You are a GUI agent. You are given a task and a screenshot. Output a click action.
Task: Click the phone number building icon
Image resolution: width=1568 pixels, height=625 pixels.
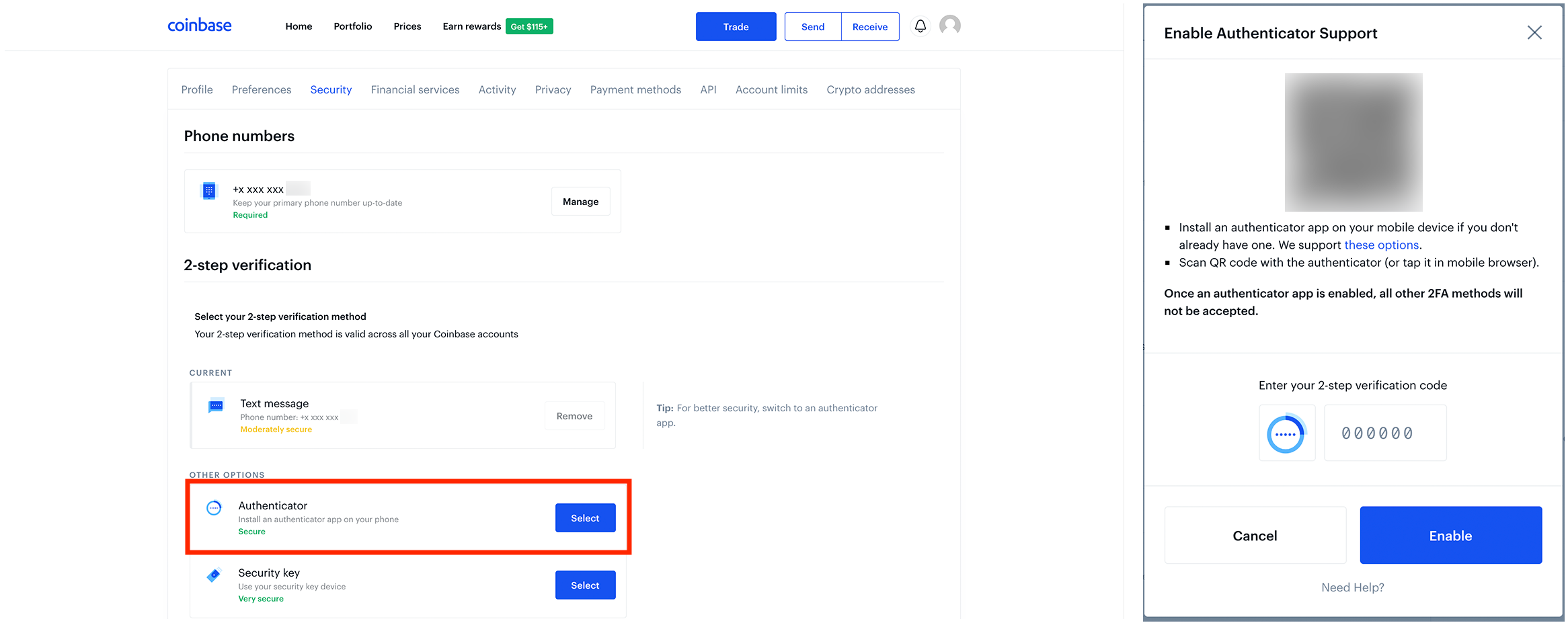(209, 191)
